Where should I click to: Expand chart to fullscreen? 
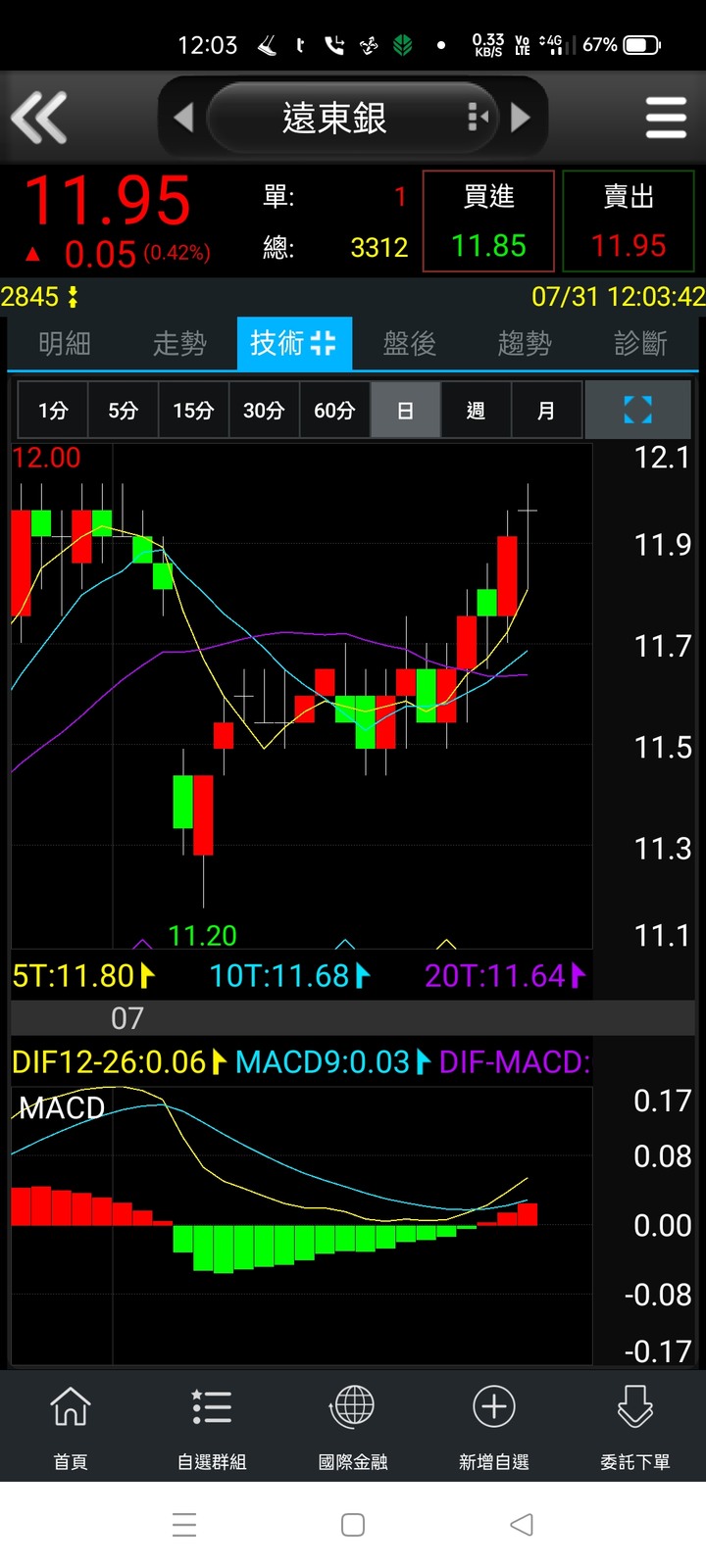click(x=638, y=410)
